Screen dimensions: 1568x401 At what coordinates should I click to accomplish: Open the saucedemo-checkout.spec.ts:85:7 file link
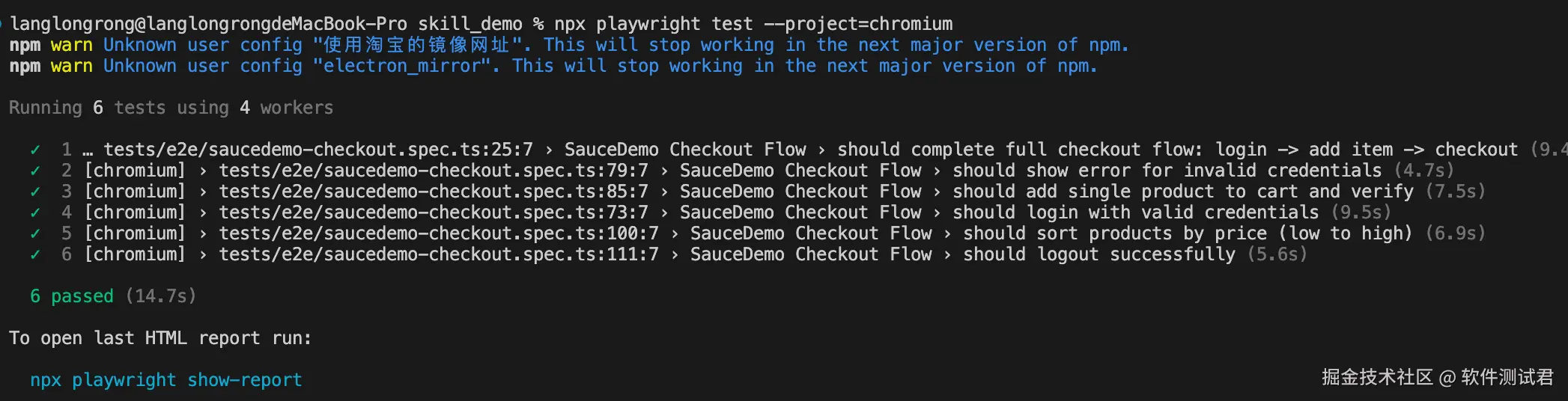[434, 192]
